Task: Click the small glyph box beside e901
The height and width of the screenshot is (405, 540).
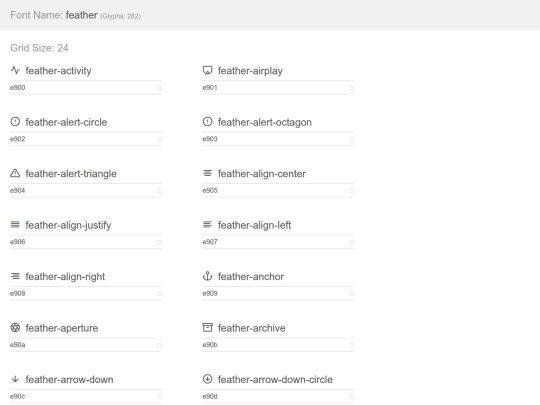Action: 352,87
